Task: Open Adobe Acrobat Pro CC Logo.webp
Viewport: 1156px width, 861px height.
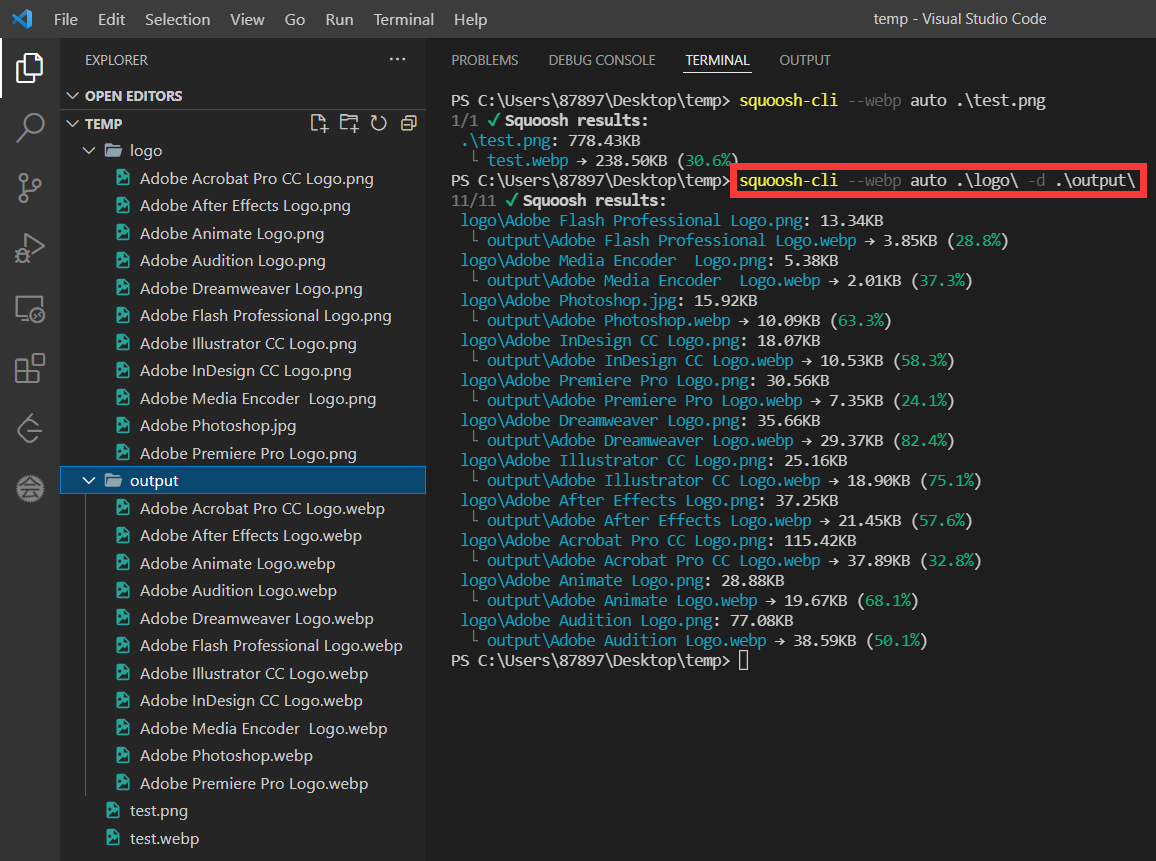Action: coord(262,509)
